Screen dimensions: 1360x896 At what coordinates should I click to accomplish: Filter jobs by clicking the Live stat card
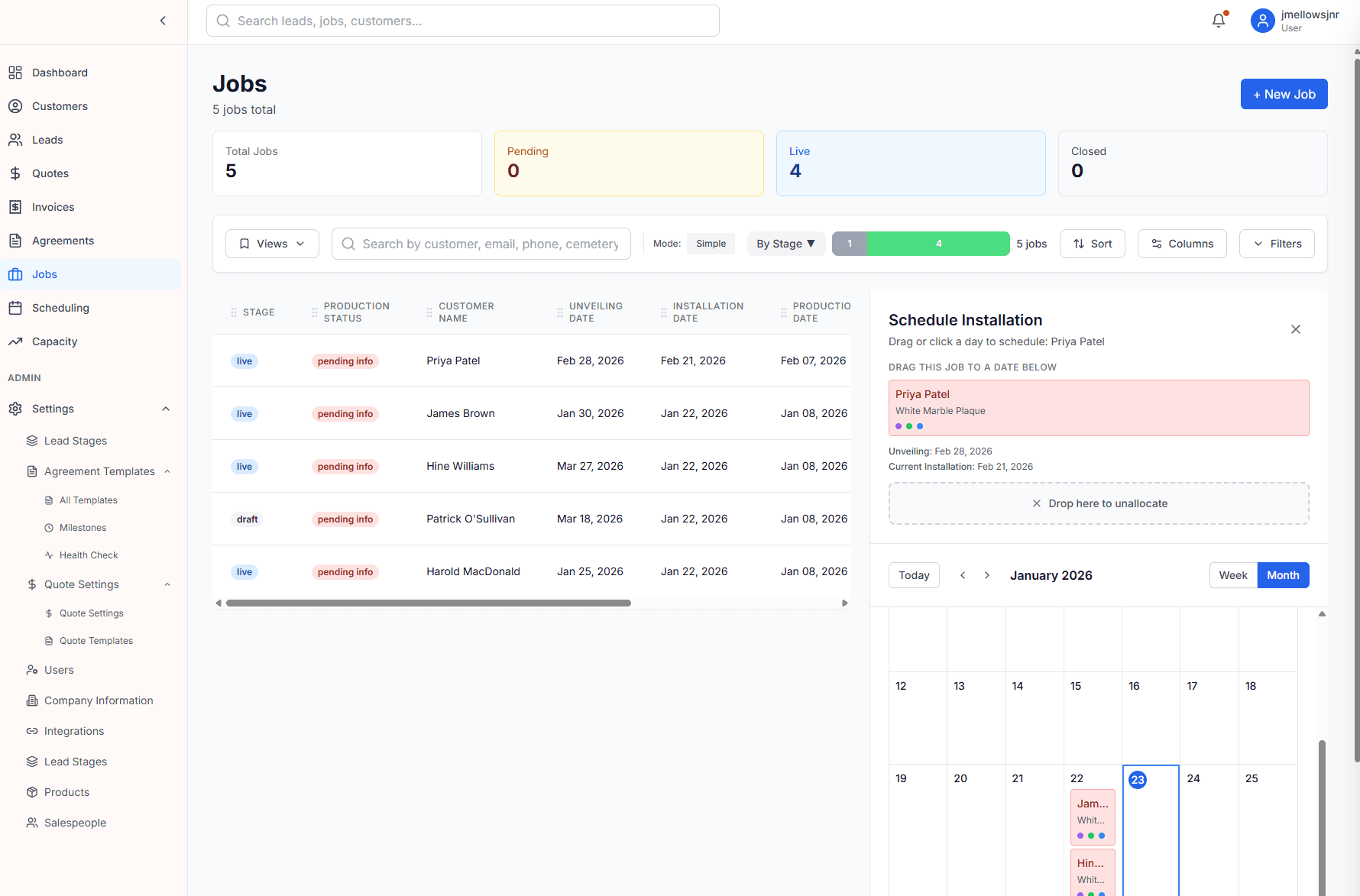(910, 163)
